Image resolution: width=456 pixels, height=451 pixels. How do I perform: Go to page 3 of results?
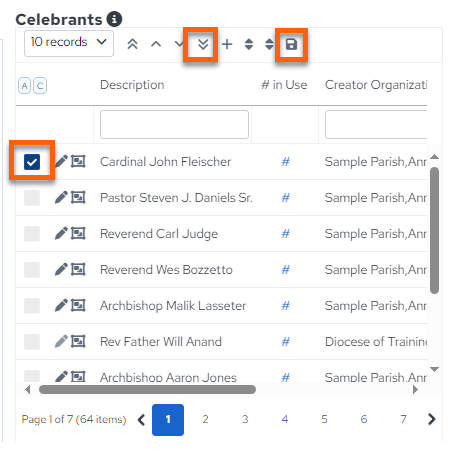point(245,419)
